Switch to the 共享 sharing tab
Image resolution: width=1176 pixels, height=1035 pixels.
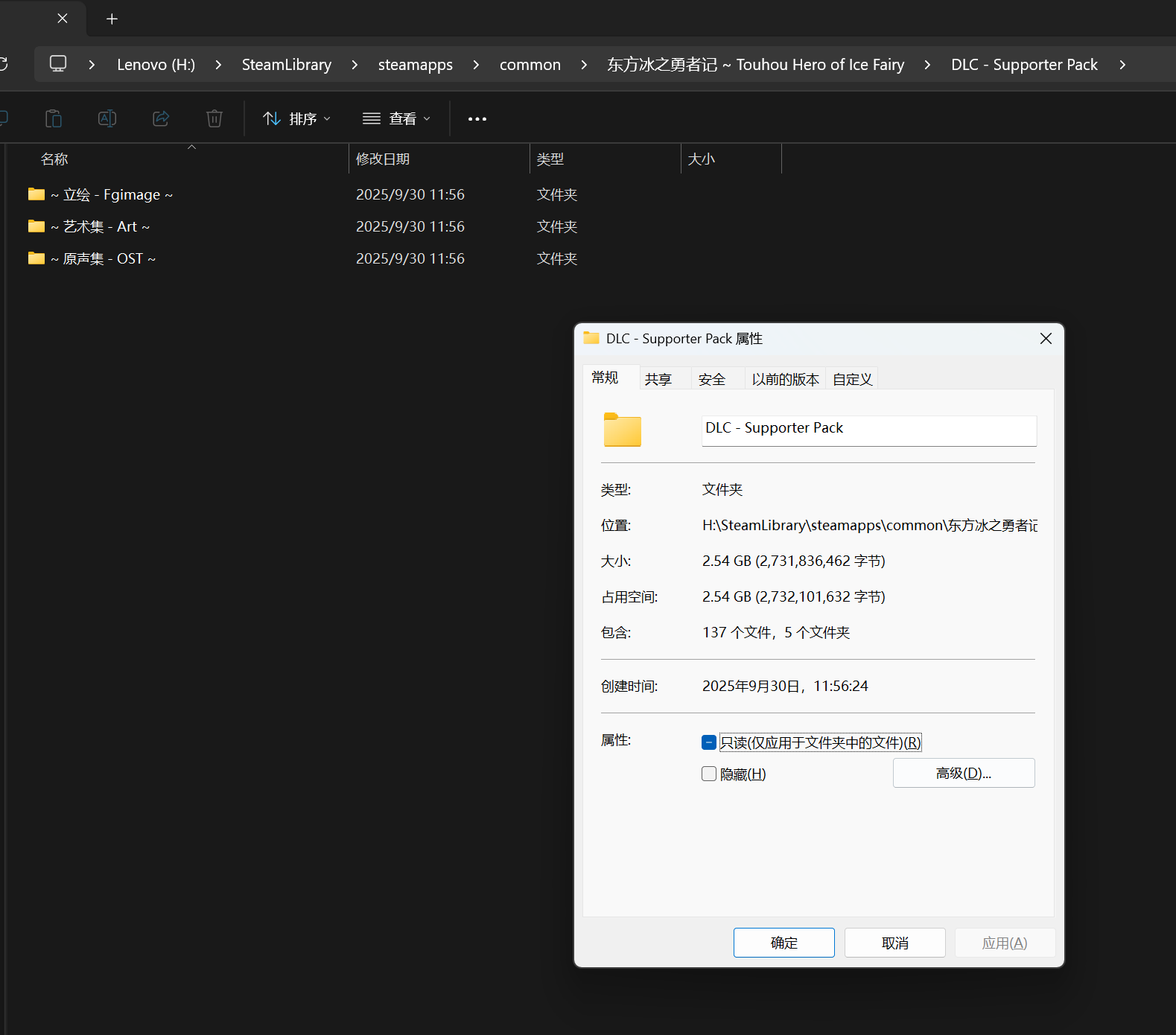pyautogui.click(x=658, y=379)
